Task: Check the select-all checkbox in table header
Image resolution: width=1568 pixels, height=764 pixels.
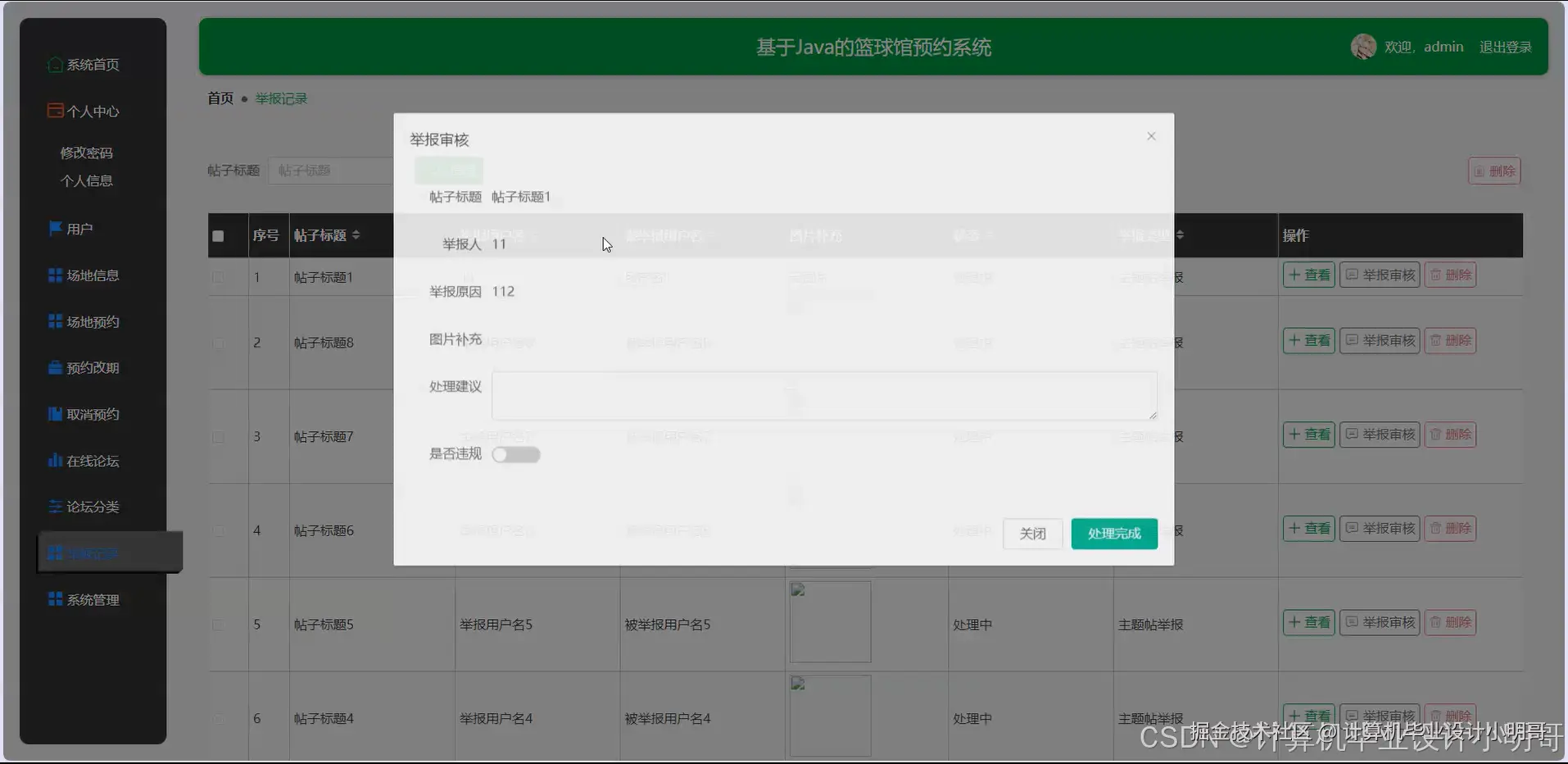Action: click(216, 235)
